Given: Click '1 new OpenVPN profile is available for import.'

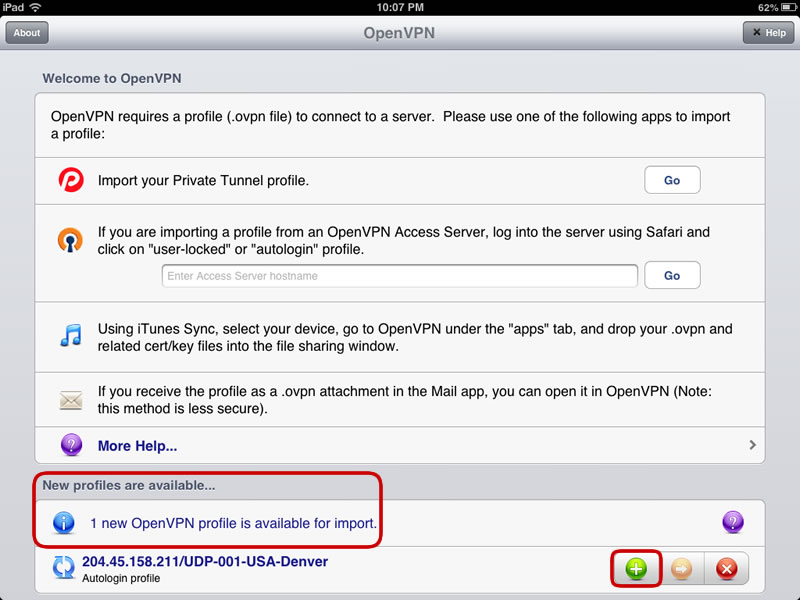Looking at the screenshot, I should point(234,523).
